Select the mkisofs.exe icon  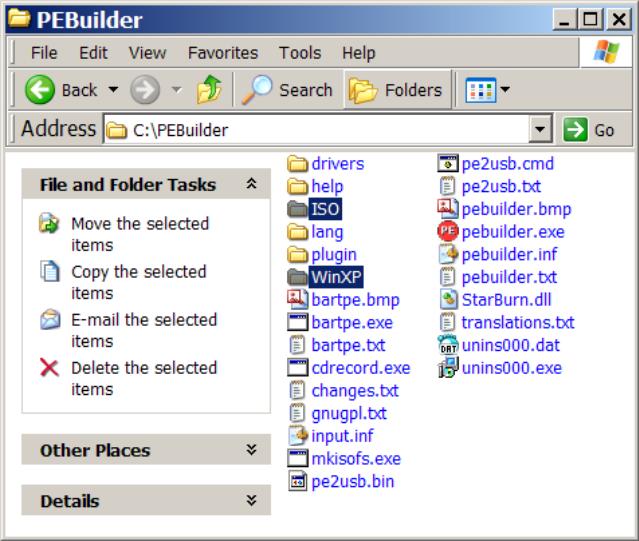pyautogui.click(x=297, y=458)
